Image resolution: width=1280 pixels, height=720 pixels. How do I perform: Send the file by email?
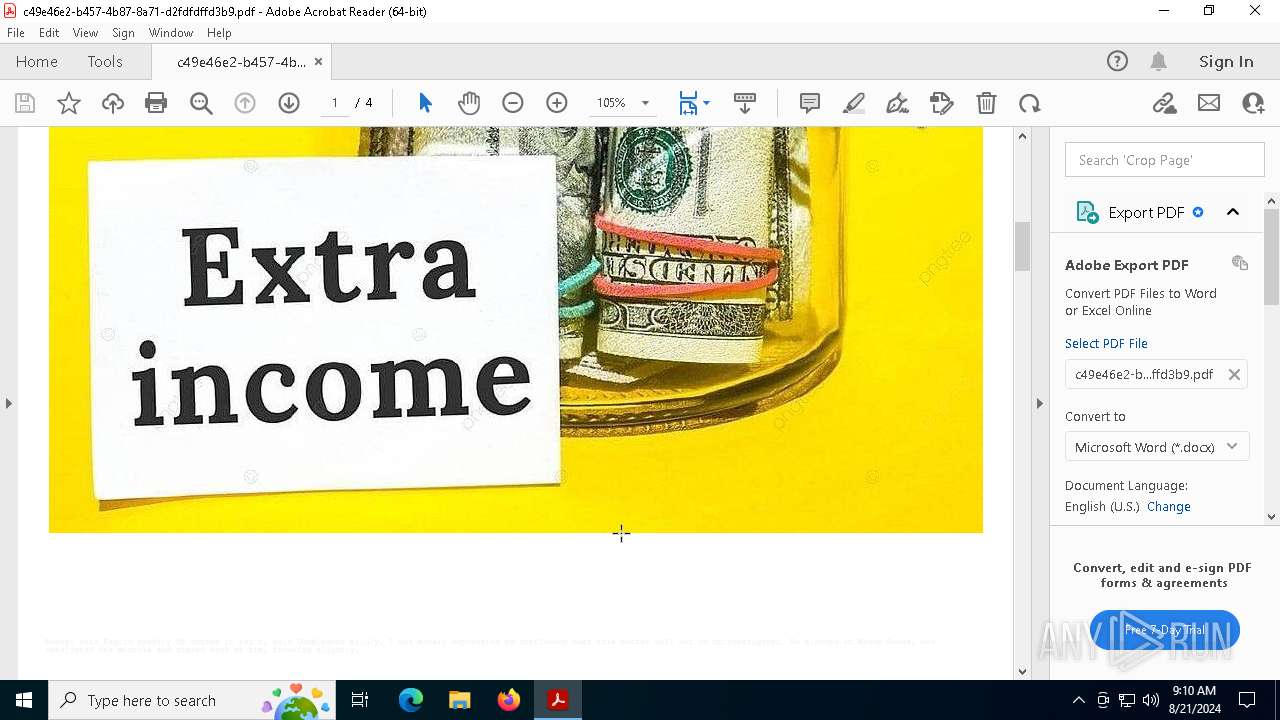[1209, 103]
